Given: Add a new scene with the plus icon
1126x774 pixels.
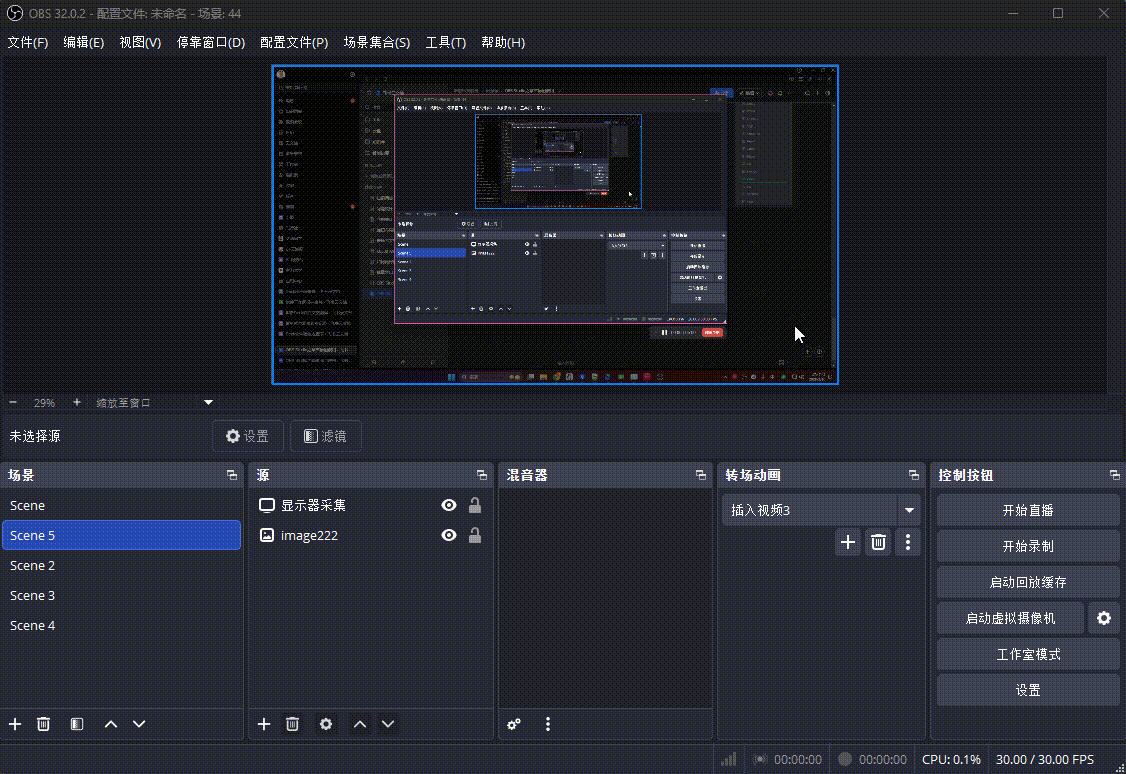Looking at the screenshot, I should coord(14,724).
